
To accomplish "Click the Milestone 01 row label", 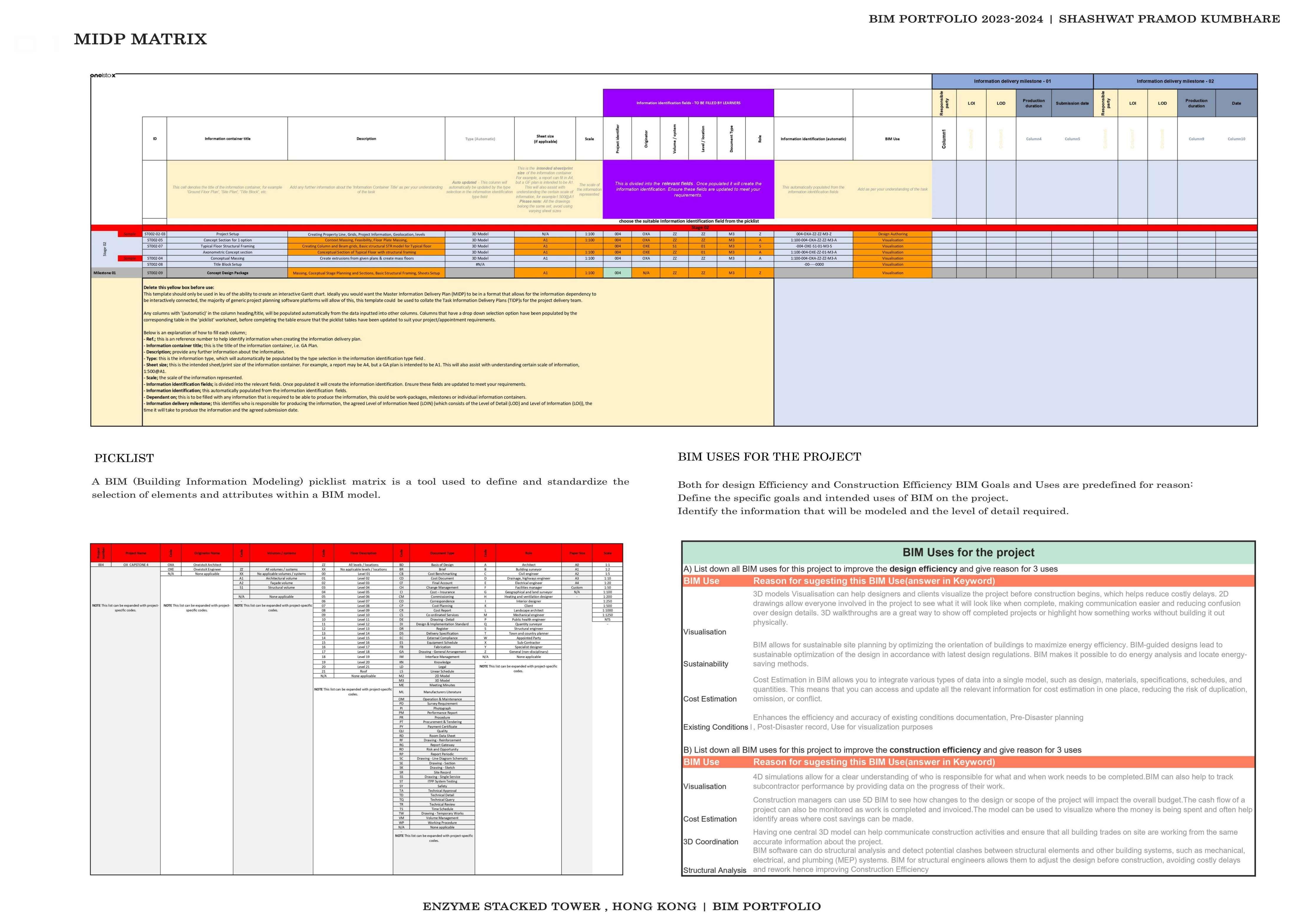I will pos(105,273).
